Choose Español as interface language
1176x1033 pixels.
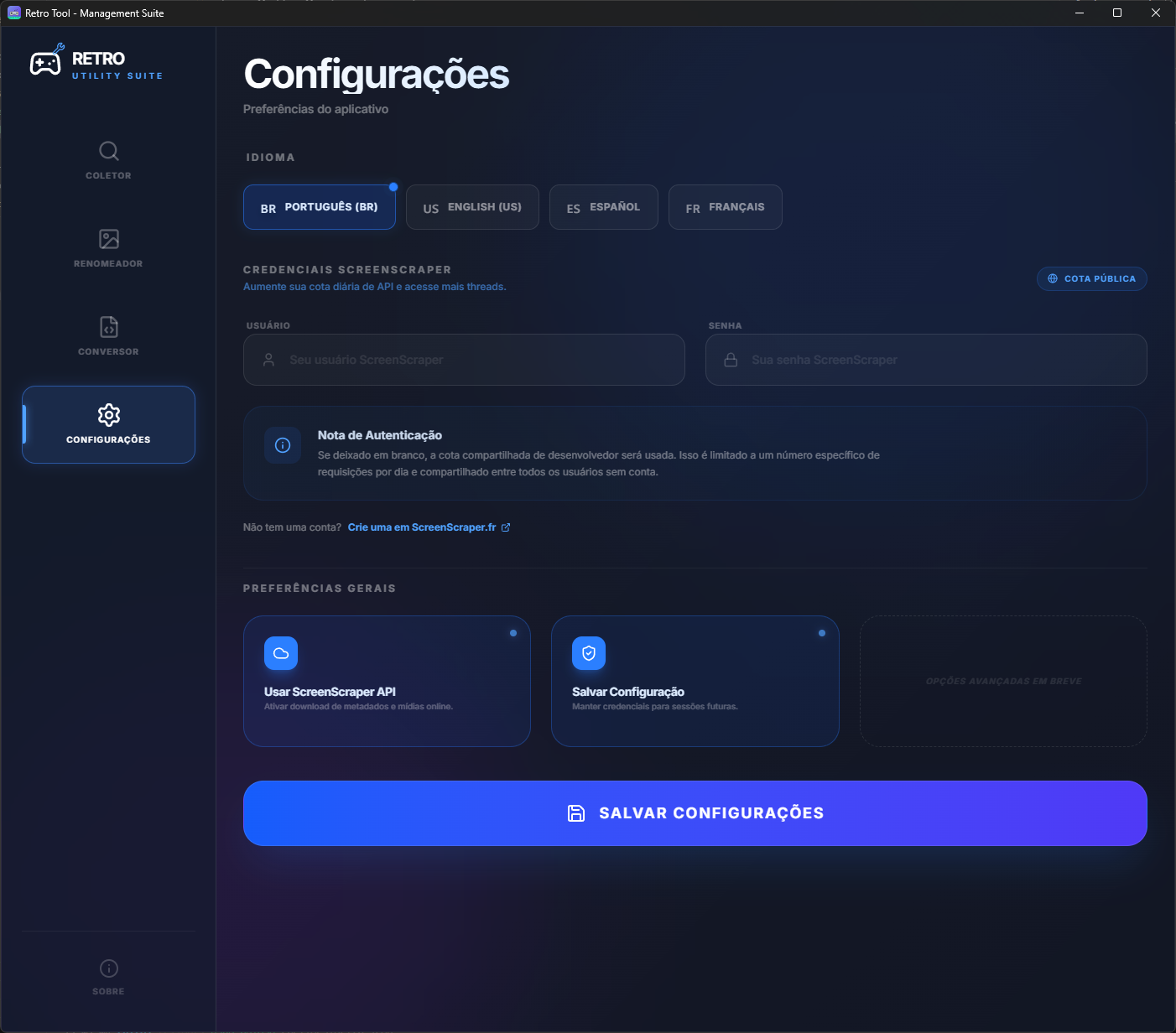pyautogui.click(x=603, y=207)
